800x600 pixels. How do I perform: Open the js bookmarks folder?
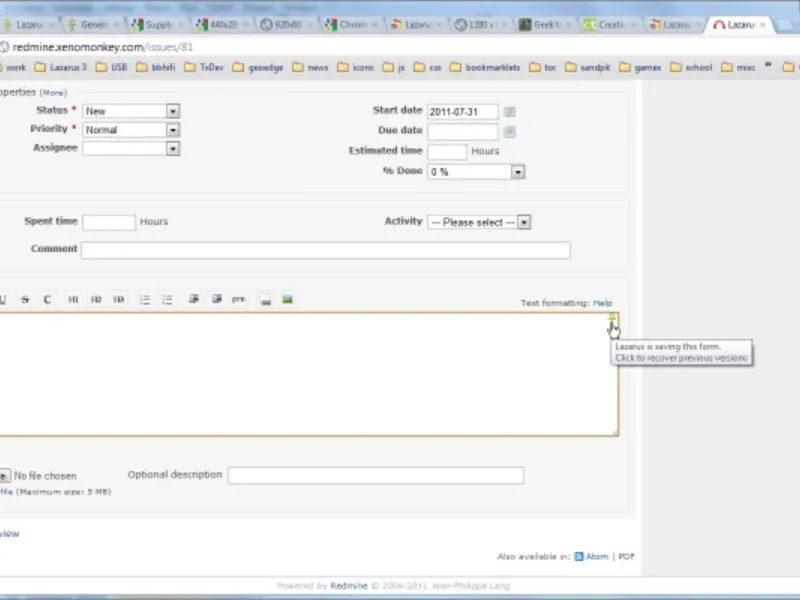[x=394, y=67]
